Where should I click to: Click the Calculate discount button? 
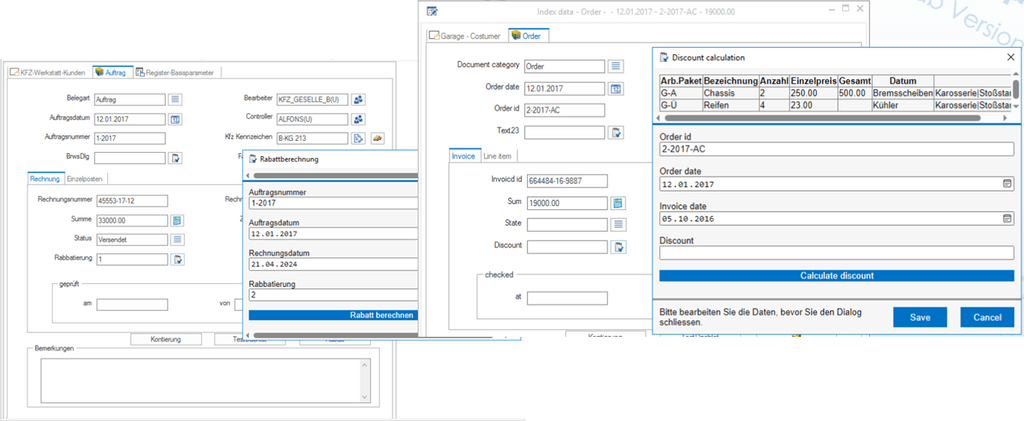pyautogui.click(x=837, y=275)
